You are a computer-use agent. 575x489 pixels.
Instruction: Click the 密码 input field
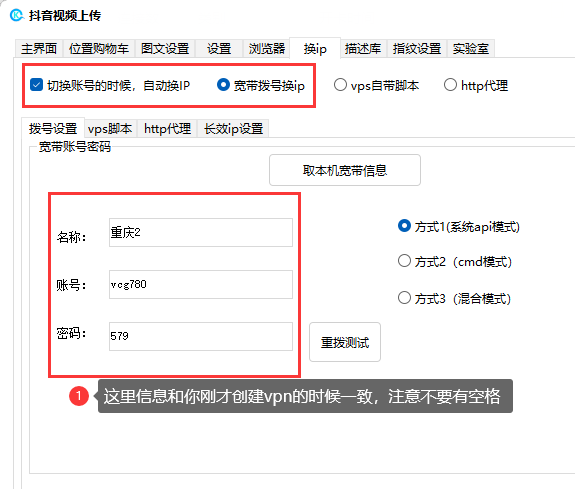(201, 336)
